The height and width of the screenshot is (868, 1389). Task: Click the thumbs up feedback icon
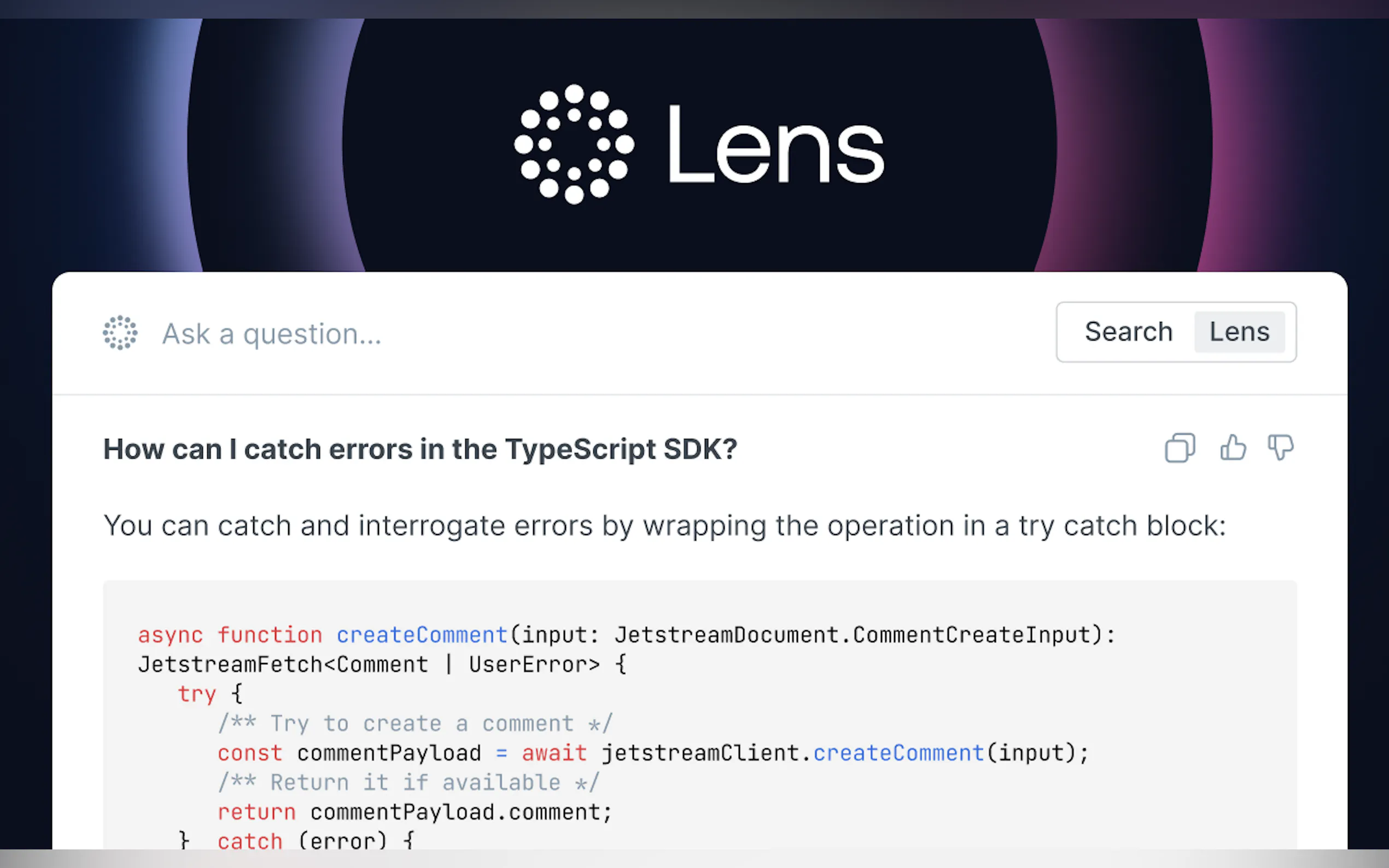pos(1233,448)
